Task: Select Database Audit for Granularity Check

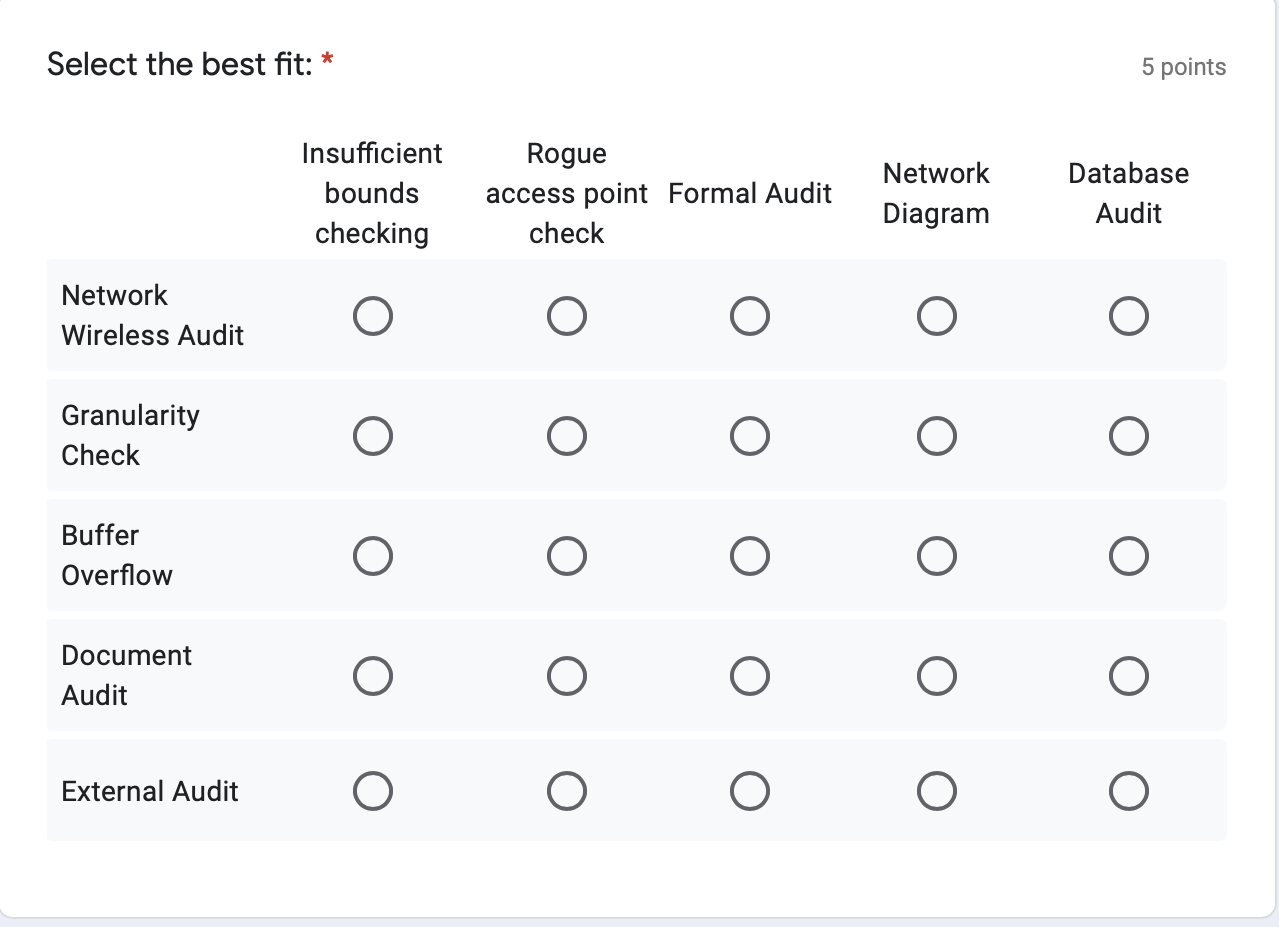Action: pos(1128,435)
